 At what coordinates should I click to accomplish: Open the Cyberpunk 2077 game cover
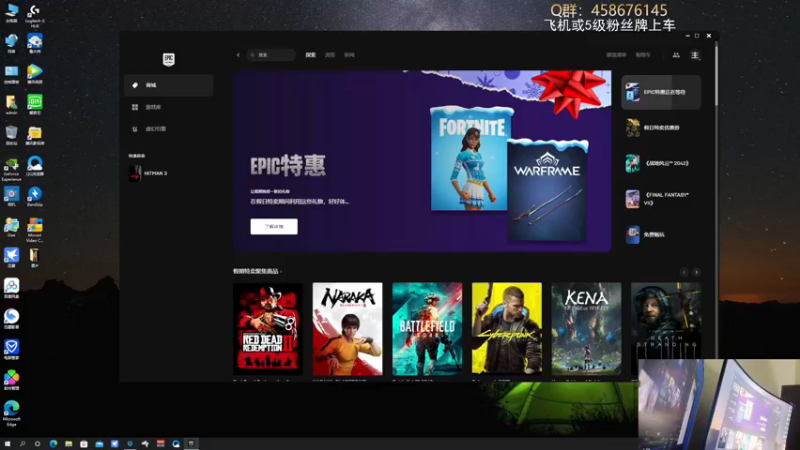click(507, 329)
